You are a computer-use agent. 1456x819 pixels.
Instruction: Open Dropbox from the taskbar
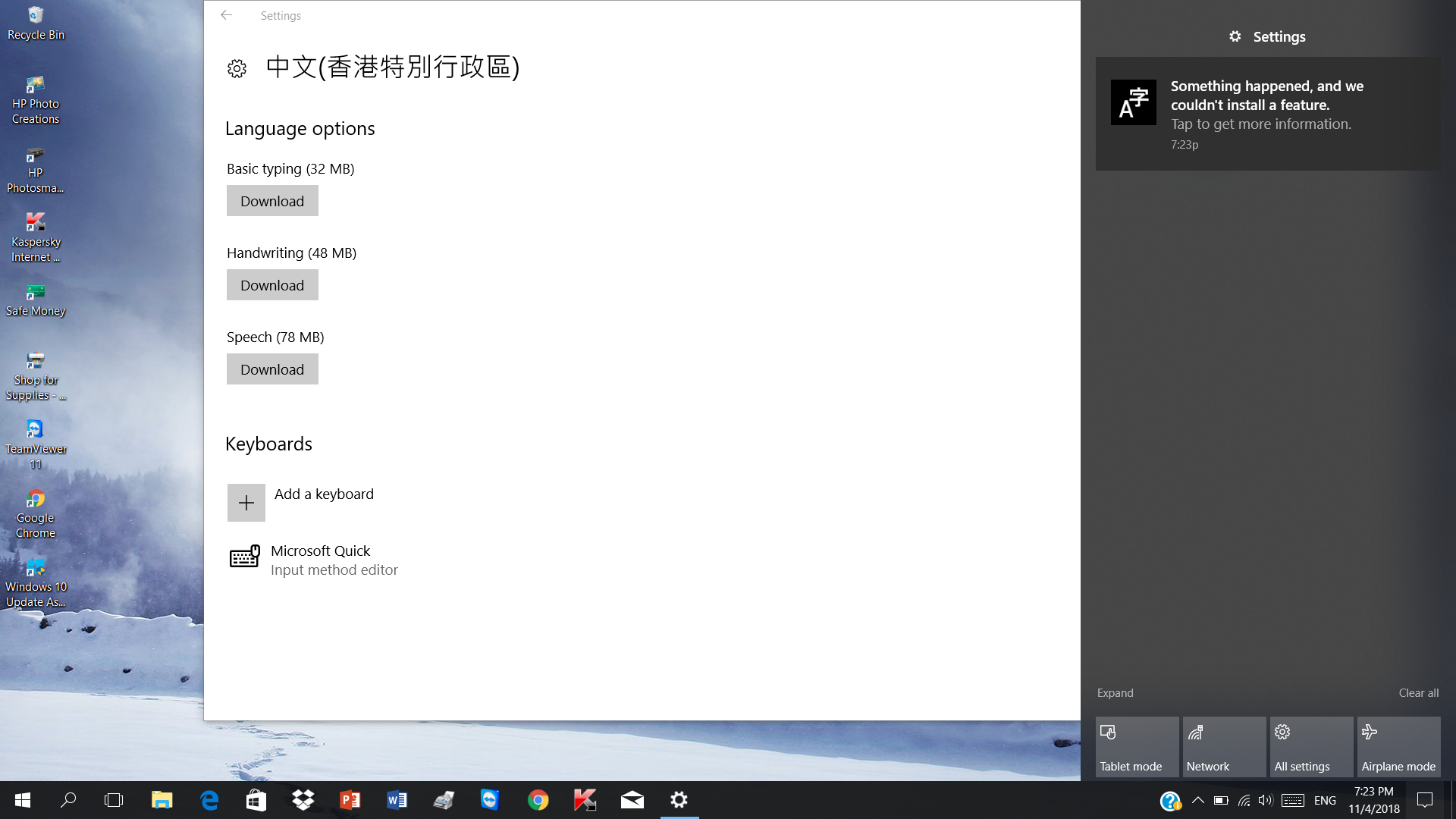[303, 800]
